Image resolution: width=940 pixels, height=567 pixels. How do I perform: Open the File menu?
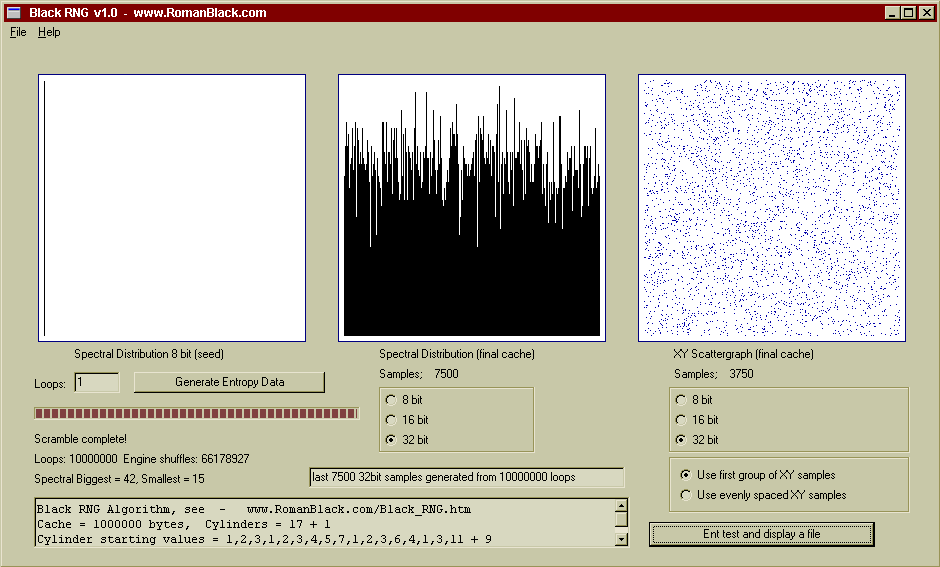click(18, 32)
